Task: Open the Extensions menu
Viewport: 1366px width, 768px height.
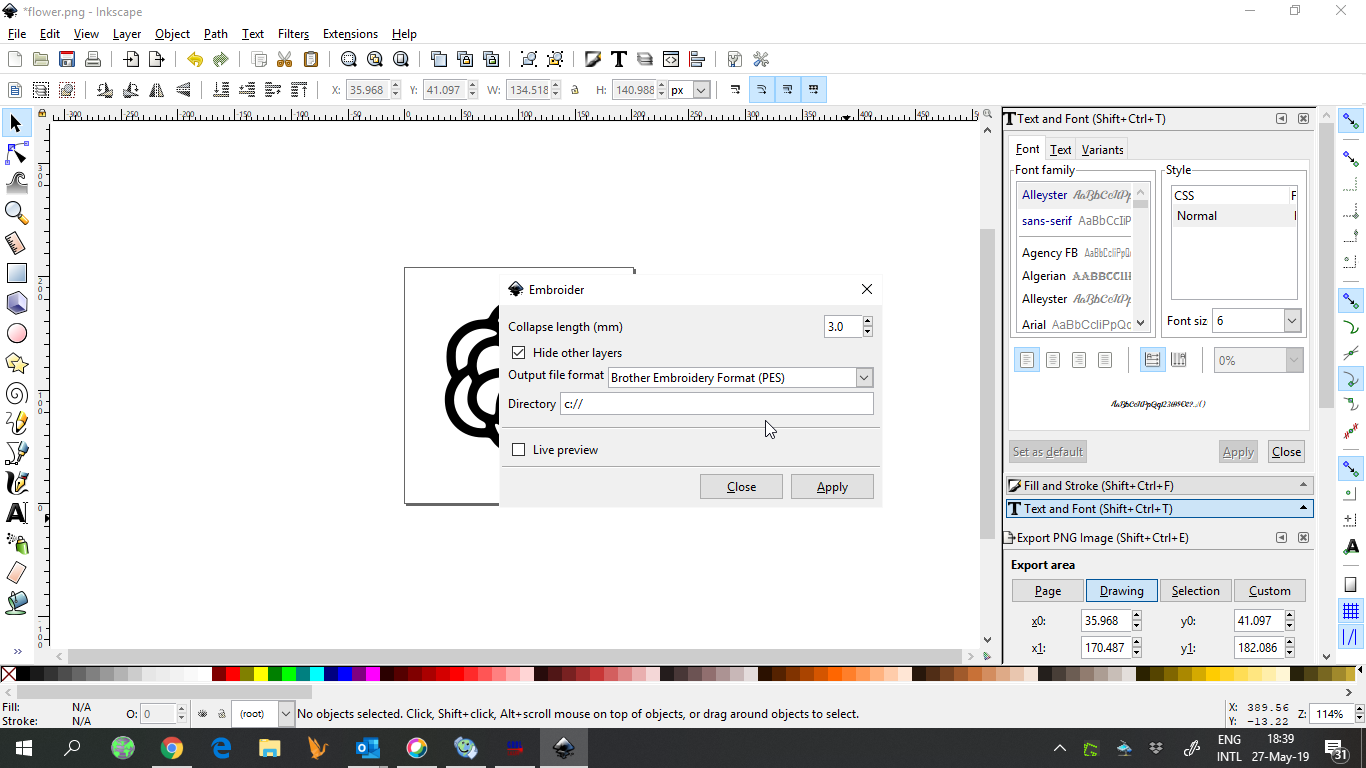Action: pyautogui.click(x=350, y=34)
